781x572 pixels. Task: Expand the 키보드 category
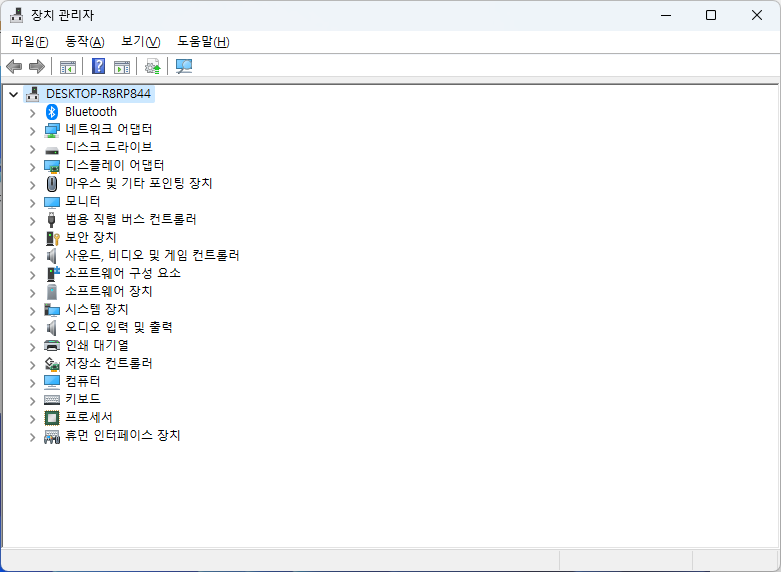pyautogui.click(x=32, y=401)
